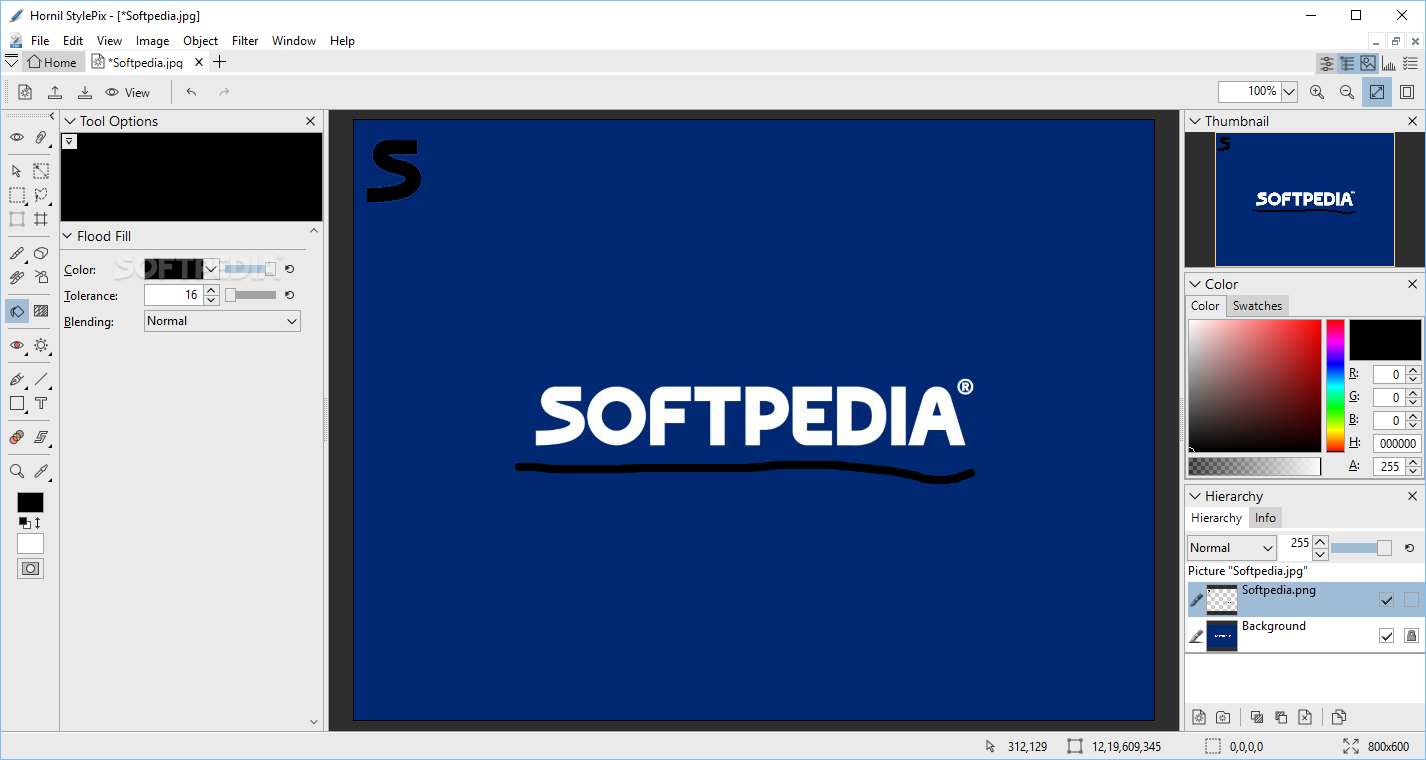Screen dimensions: 1426x760
Task: Reset the Tolerance value
Action: [x=289, y=295]
